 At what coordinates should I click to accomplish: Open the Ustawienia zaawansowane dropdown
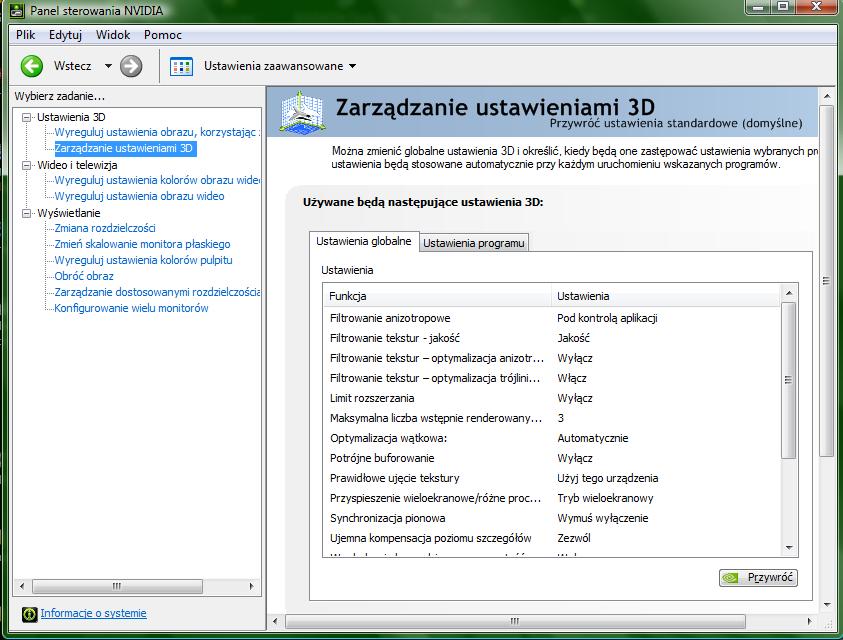coord(353,66)
